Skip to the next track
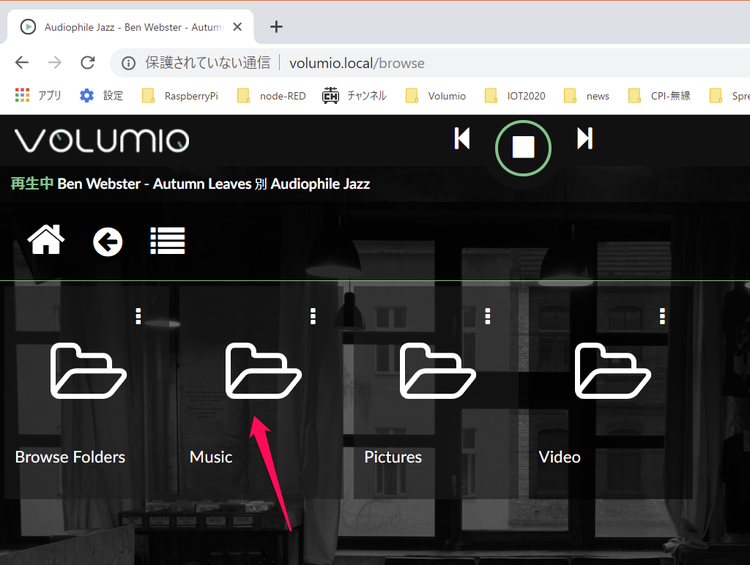This screenshot has height=565, width=750. tap(585, 138)
